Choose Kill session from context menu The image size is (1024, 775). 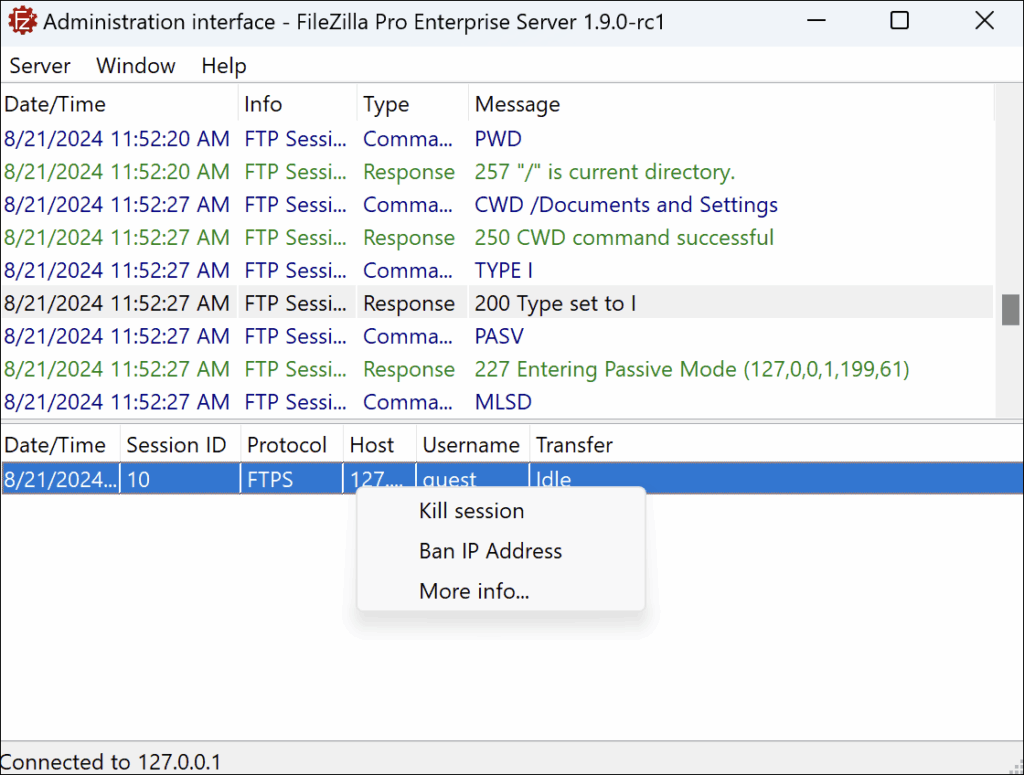click(471, 511)
